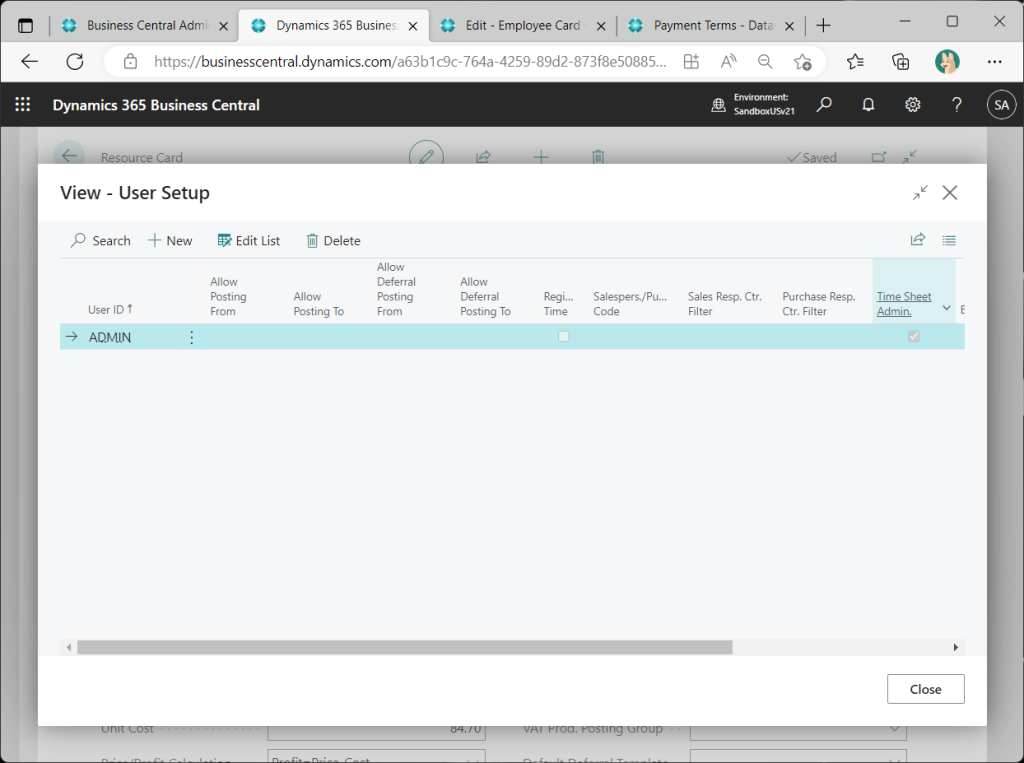This screenshot has height=763, width=1024.
Task: Create a New user setup entry
Action: [x=170, y=240]
